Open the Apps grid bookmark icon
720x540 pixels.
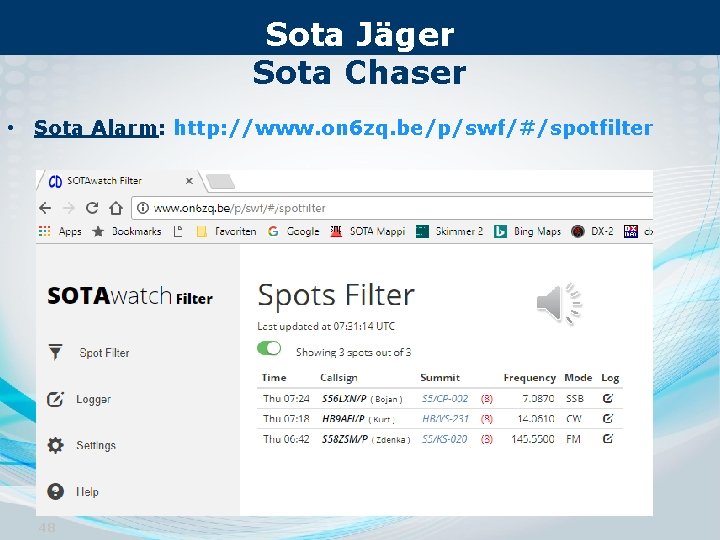click(45, 231)
